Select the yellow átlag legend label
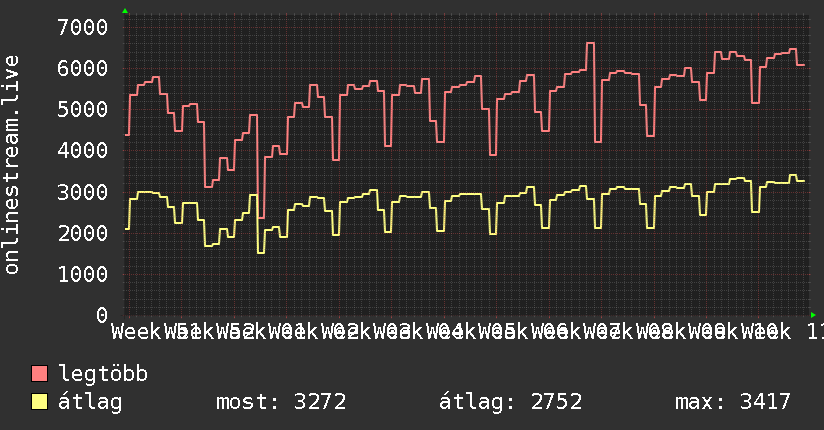The width and height of the screenshot is (824, 430). (x=90, y=402)
